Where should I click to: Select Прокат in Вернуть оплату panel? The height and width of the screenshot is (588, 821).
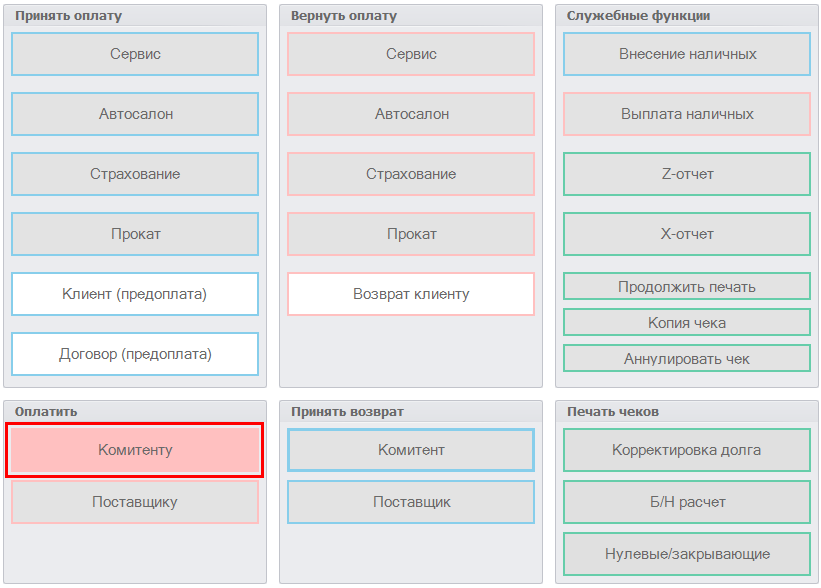click(x=411, y=234)
